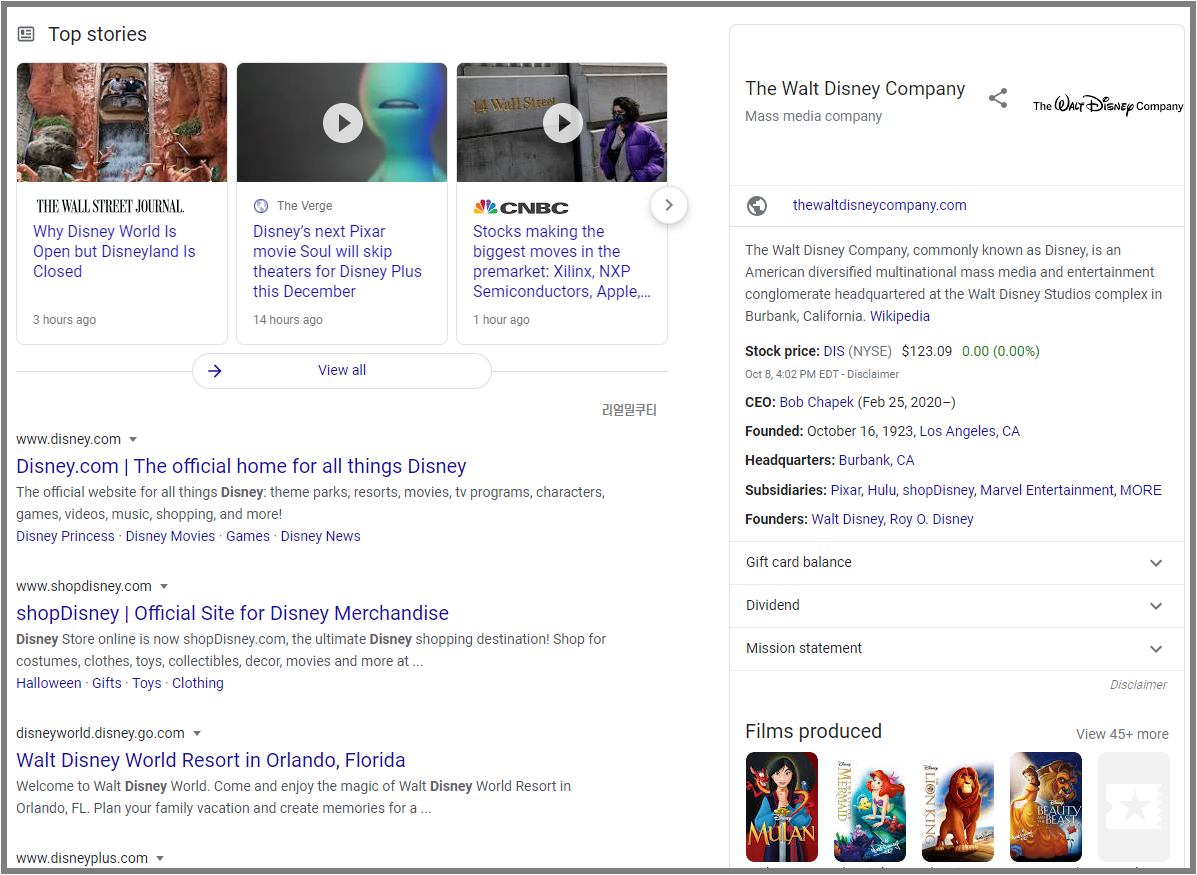The image size is (1197, 875).
Task: Click Disney News sitelink
Action: 321,536
